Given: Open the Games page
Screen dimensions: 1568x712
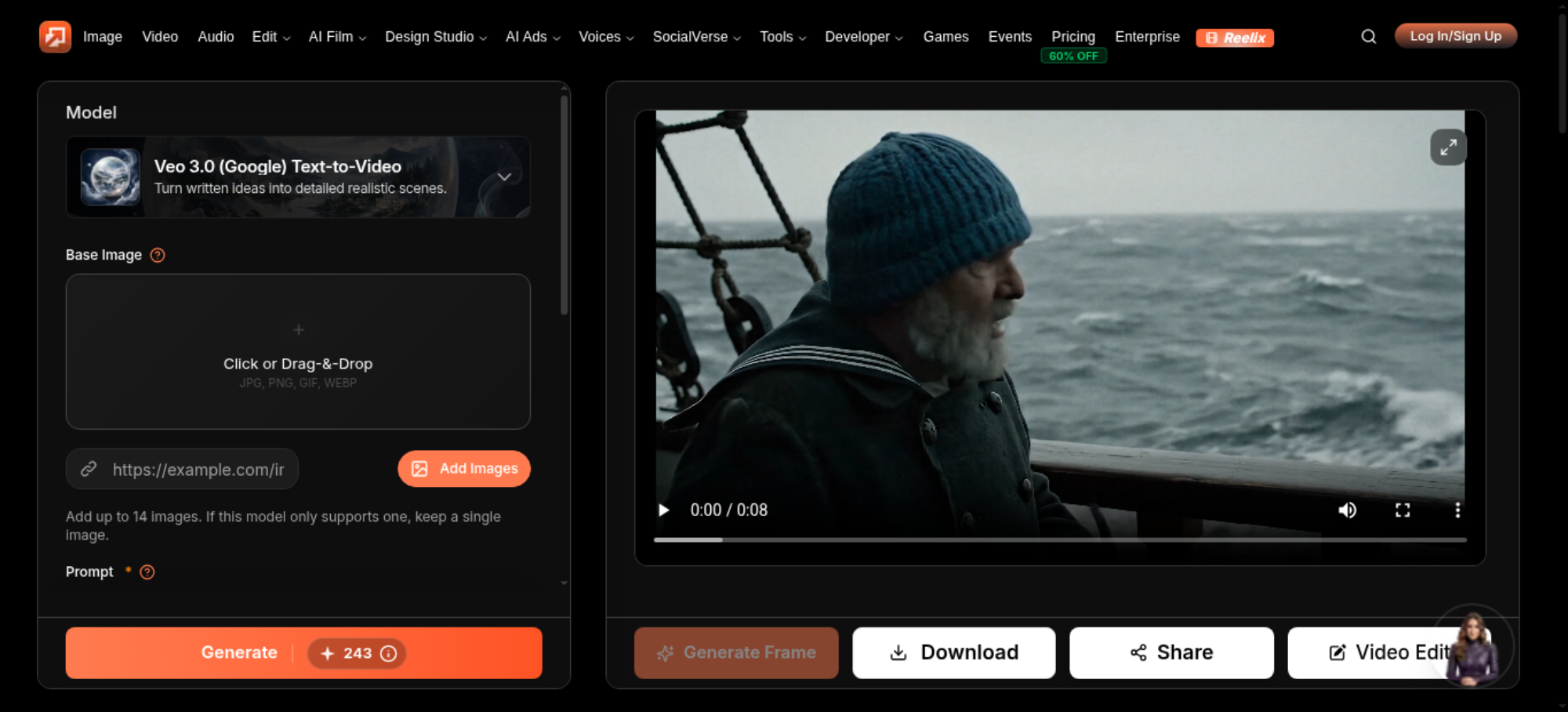Looking at the screenshot, I should click(x=946, y=37).
